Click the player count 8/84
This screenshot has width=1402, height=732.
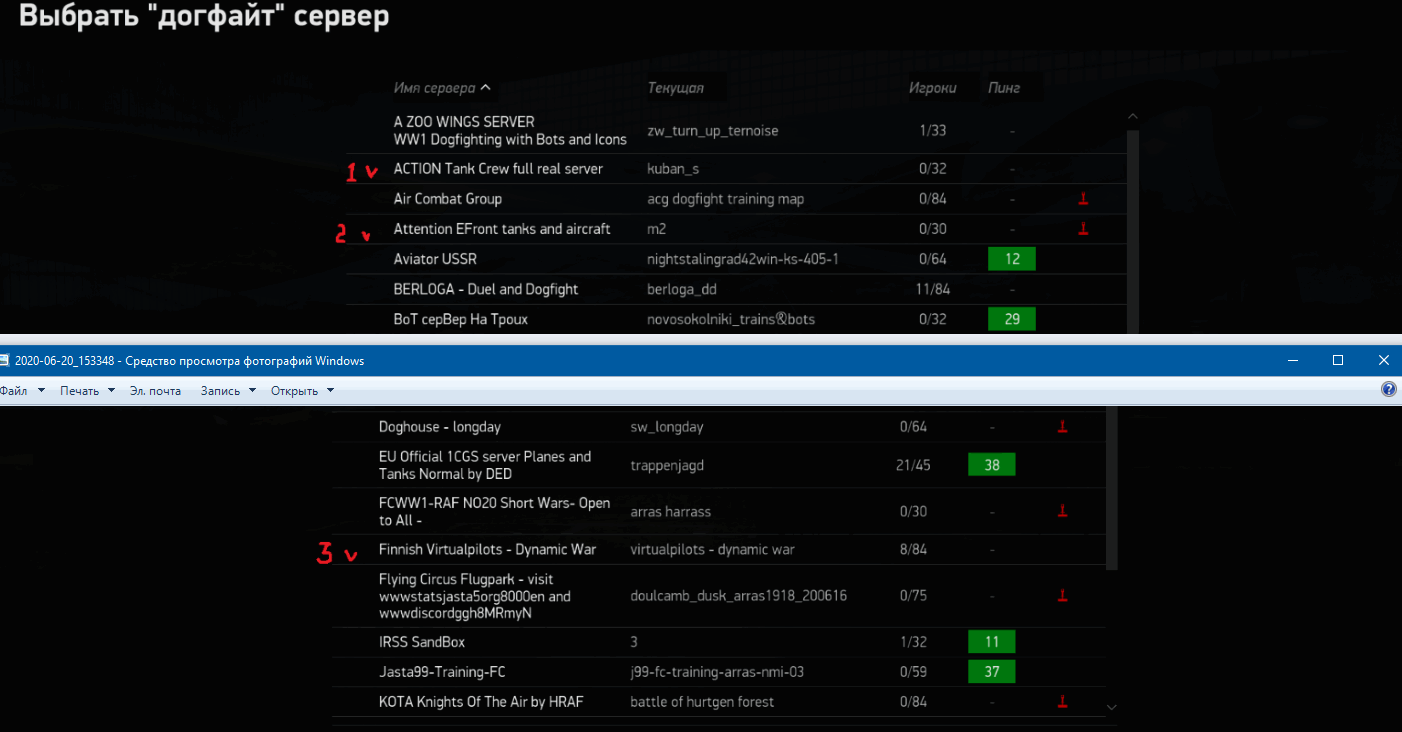914,549
